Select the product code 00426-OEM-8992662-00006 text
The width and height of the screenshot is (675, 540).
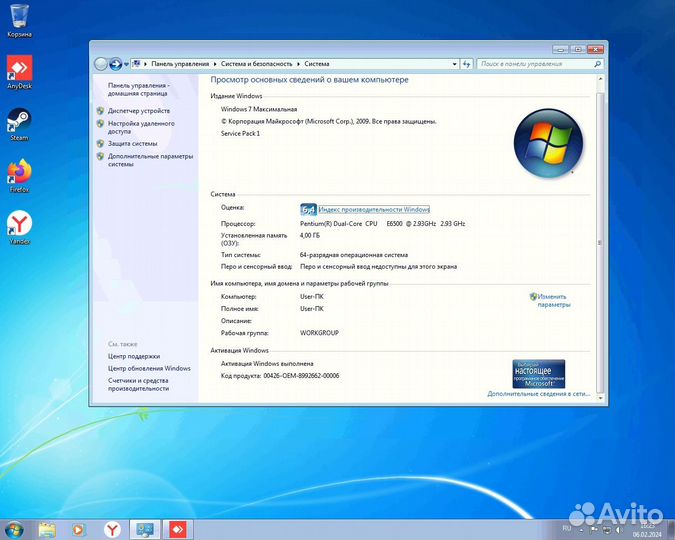pyautogui.click(x=301, y=376)
